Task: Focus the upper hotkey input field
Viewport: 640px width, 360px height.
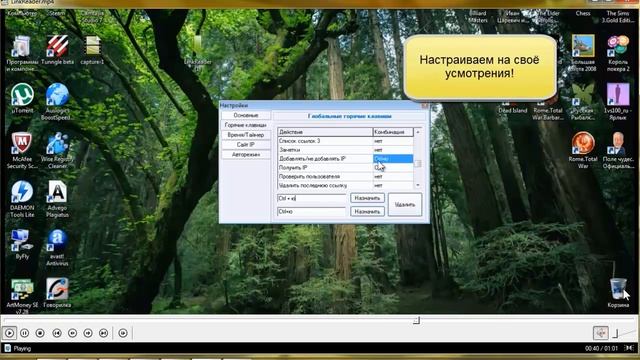Action: (x=312, y=198)
